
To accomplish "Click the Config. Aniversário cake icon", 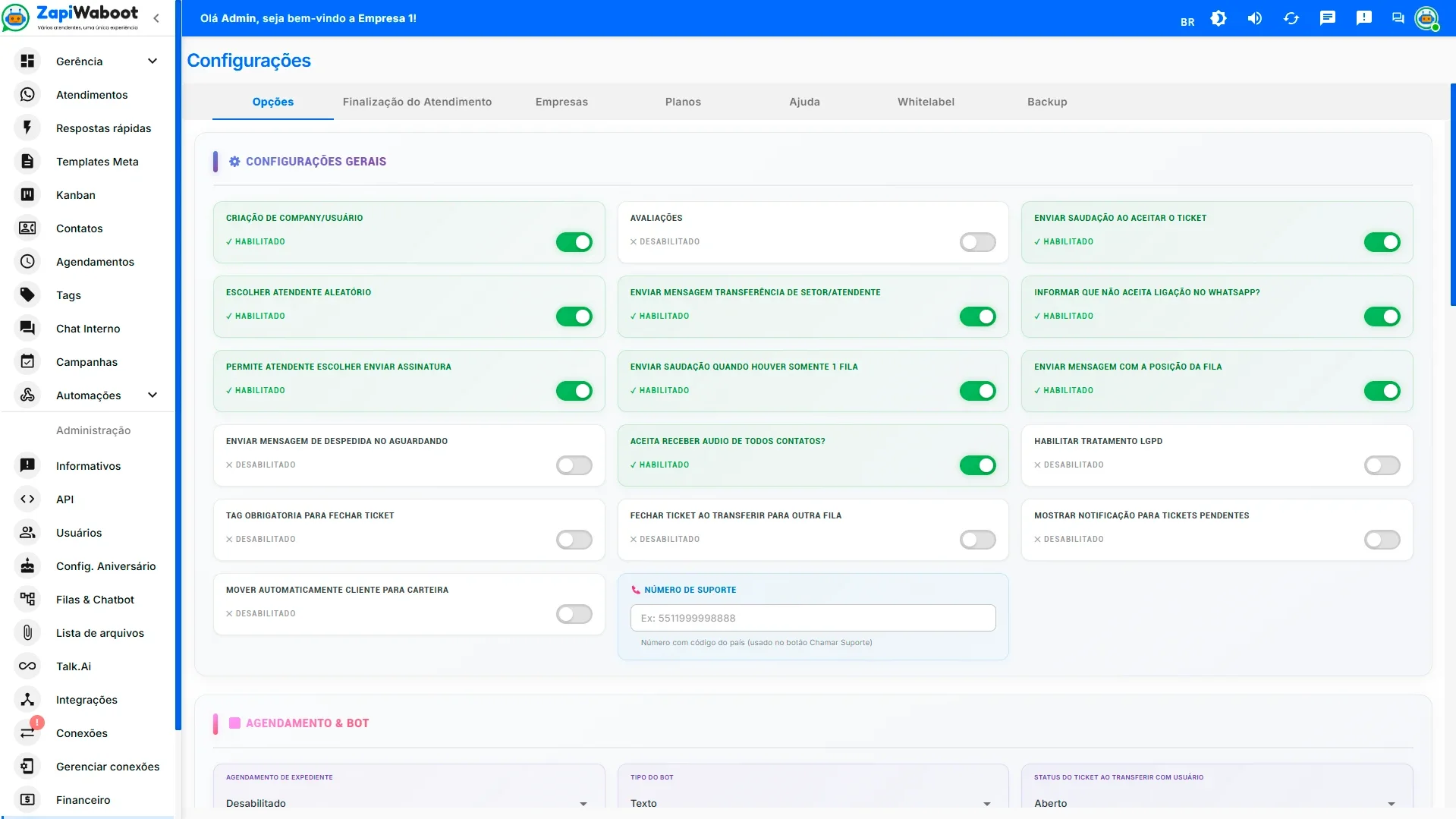I will click(27, 565).
